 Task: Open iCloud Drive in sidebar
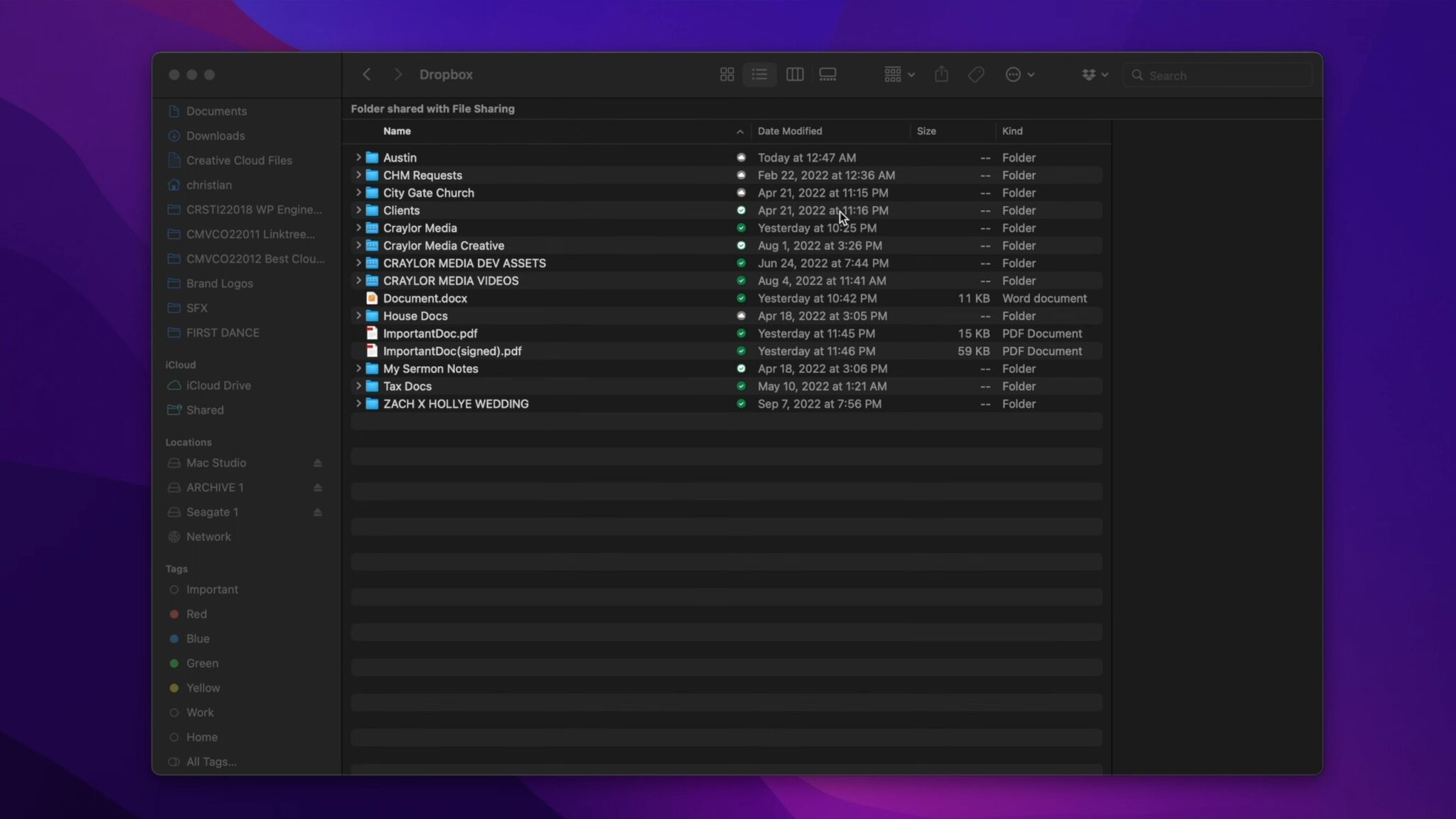[218, 385]
